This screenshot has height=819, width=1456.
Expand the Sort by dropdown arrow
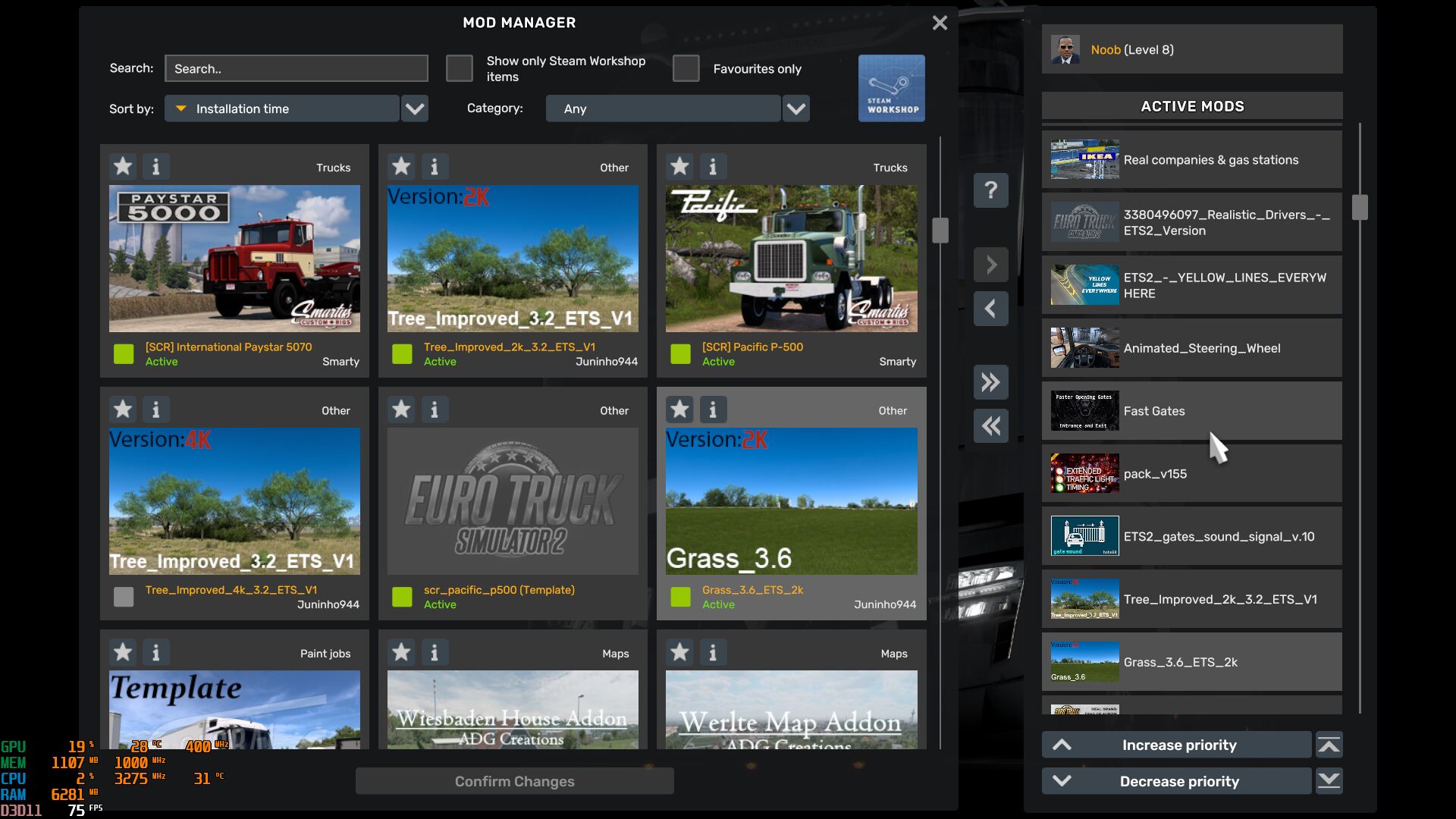click(414, 108)
